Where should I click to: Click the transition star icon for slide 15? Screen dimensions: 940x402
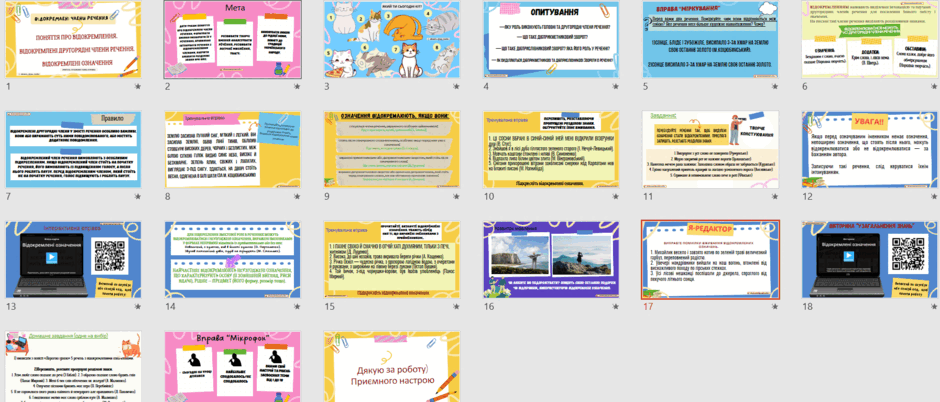pos(457,307)
